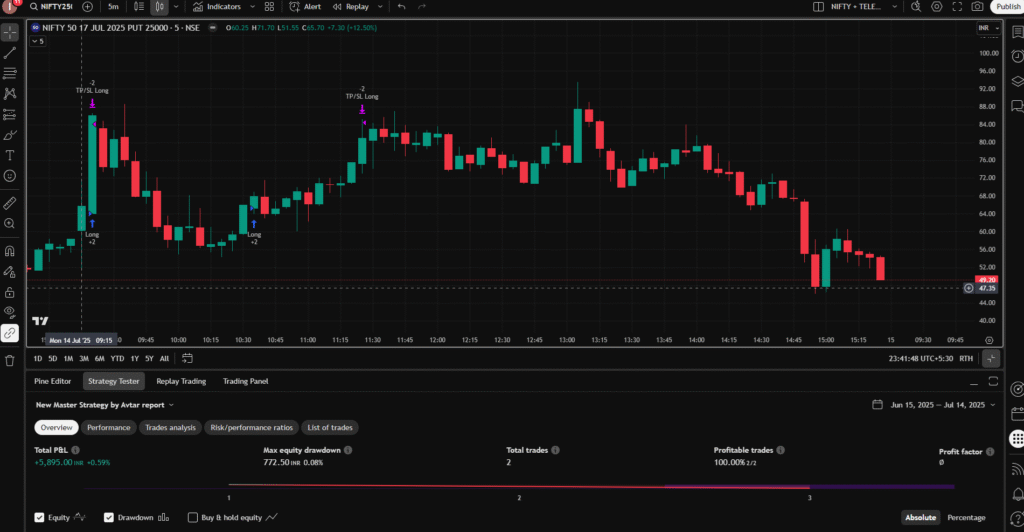Viewport: 1024px width, 532px height.
Task: Open the Indicators dialog
Action: (x=217, y=7)
